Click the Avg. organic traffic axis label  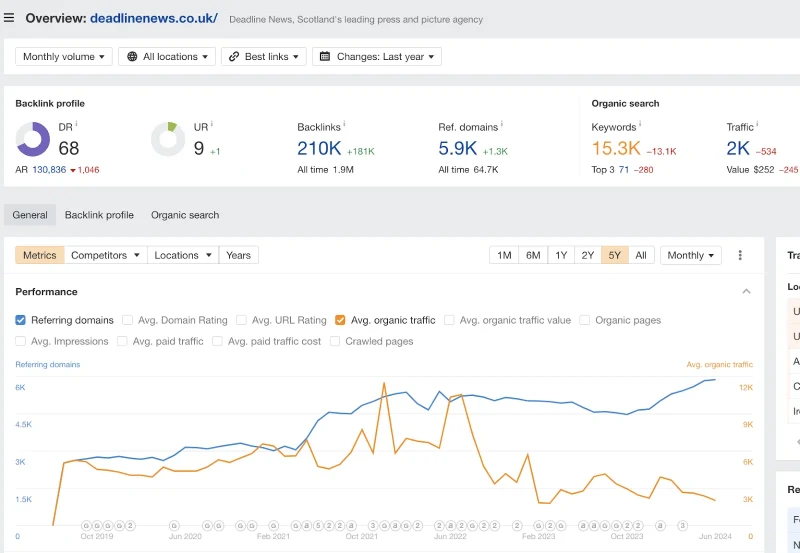coord(719,364)
